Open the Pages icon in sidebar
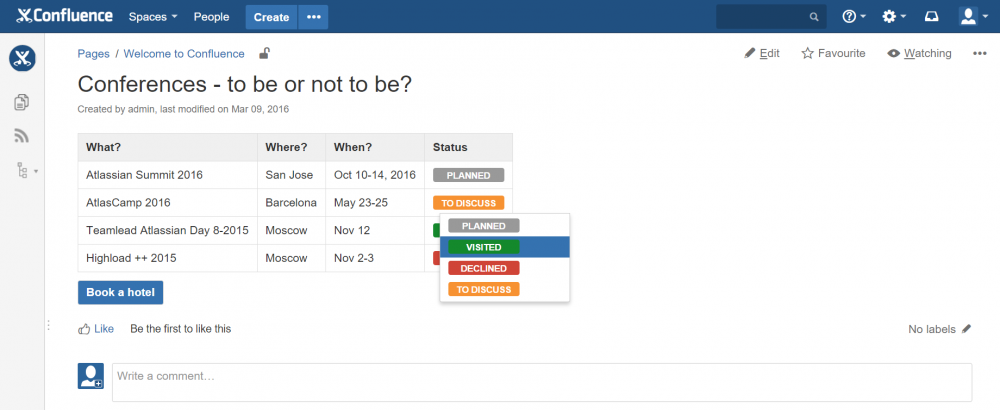This screenshot has width=1000, height=410. coord(22,102)
